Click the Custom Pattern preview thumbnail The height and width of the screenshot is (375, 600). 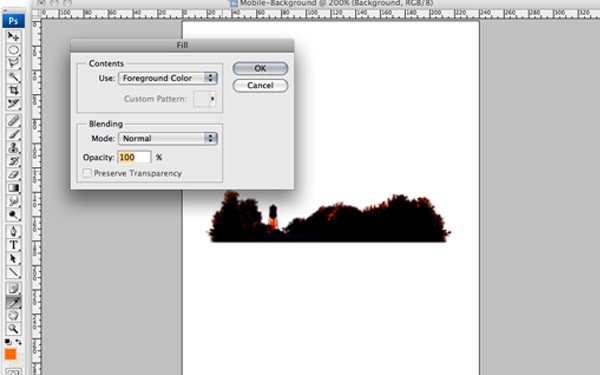tap(202, 99)
